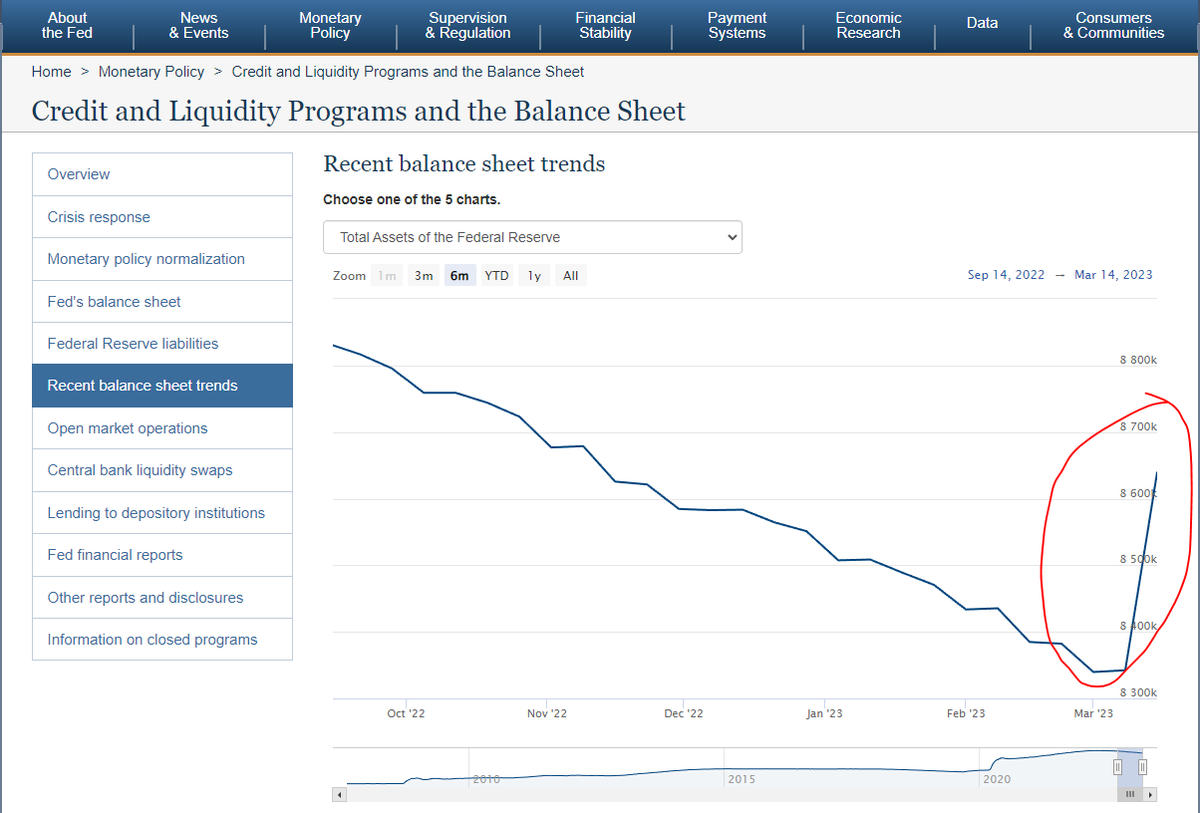Set chart zoom to All

pos(570,276)
